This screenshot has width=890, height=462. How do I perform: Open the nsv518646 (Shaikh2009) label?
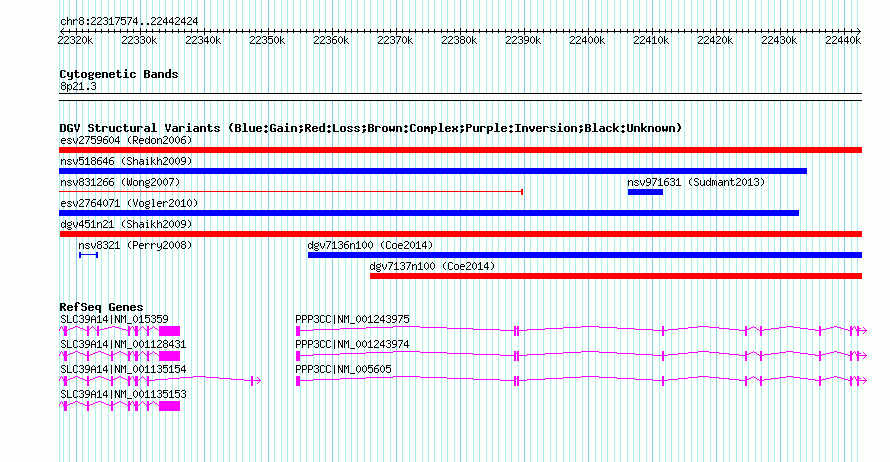[126, 161]
